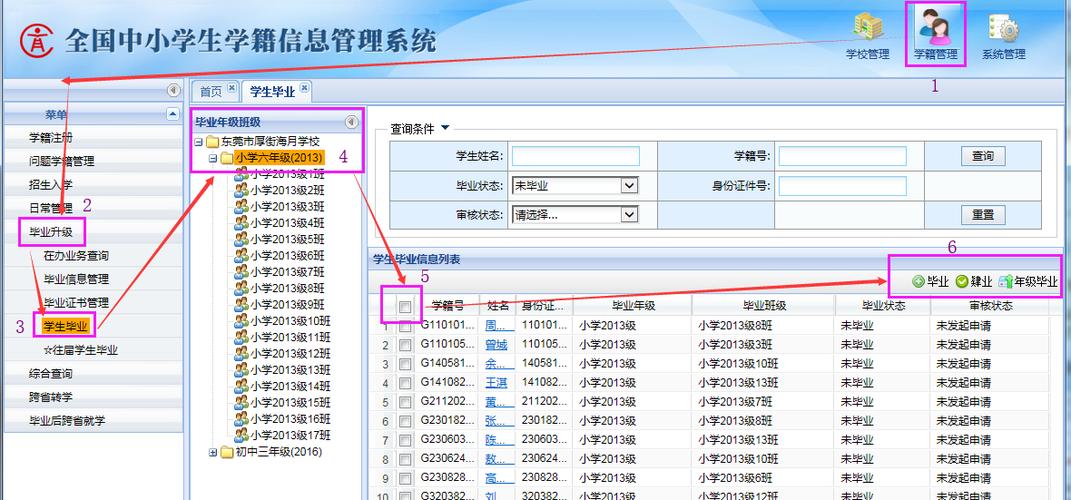1071x500 pixels.
Task: Click folder icon of 东莞市厚街海月学校
Action: 212,142
